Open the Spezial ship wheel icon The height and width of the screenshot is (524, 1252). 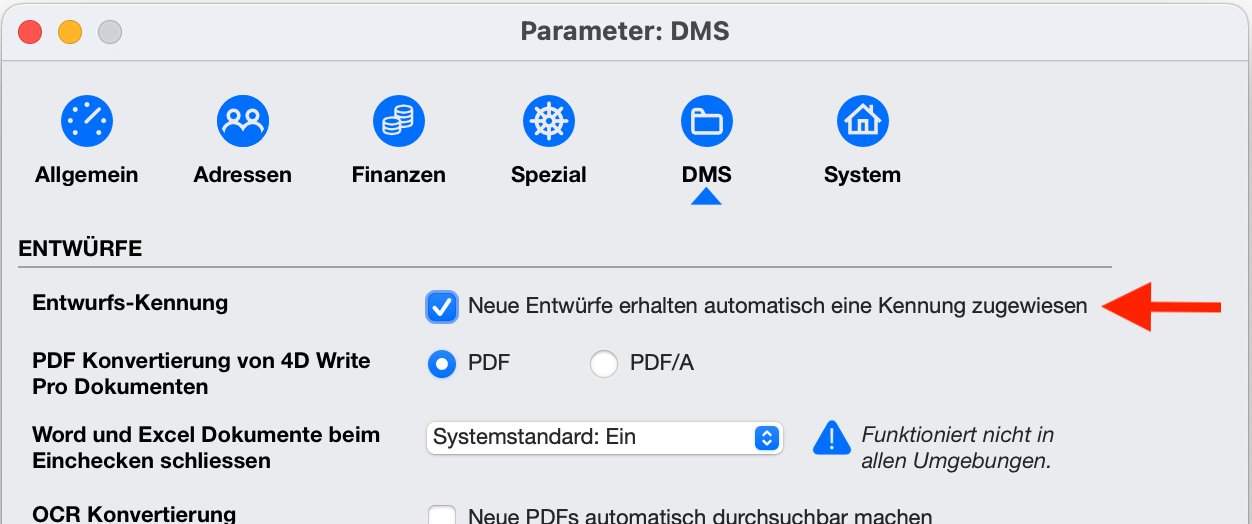549,122
